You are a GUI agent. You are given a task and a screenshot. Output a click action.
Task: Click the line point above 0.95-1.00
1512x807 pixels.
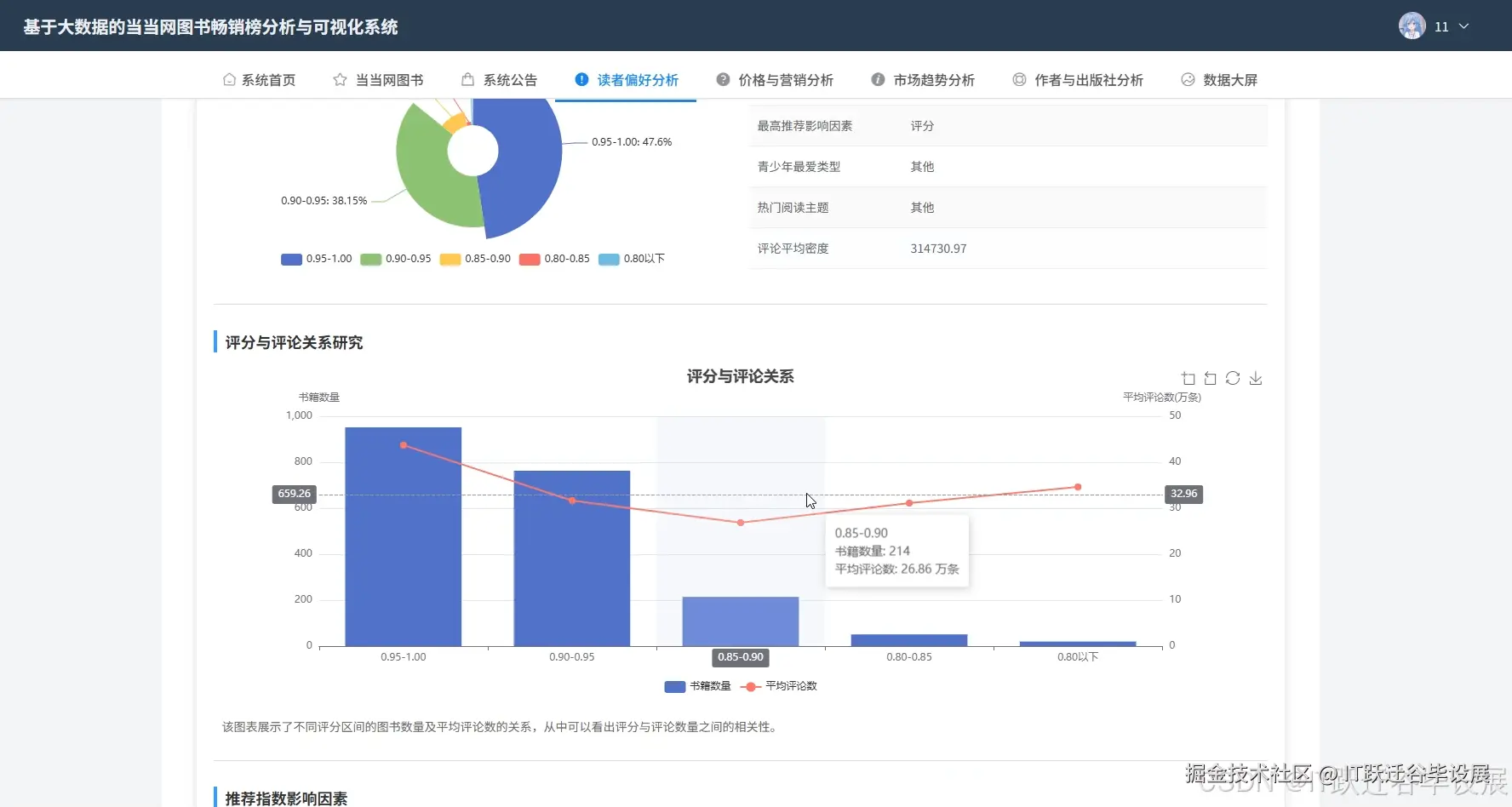pyautogui.click(x=404, y=445)
